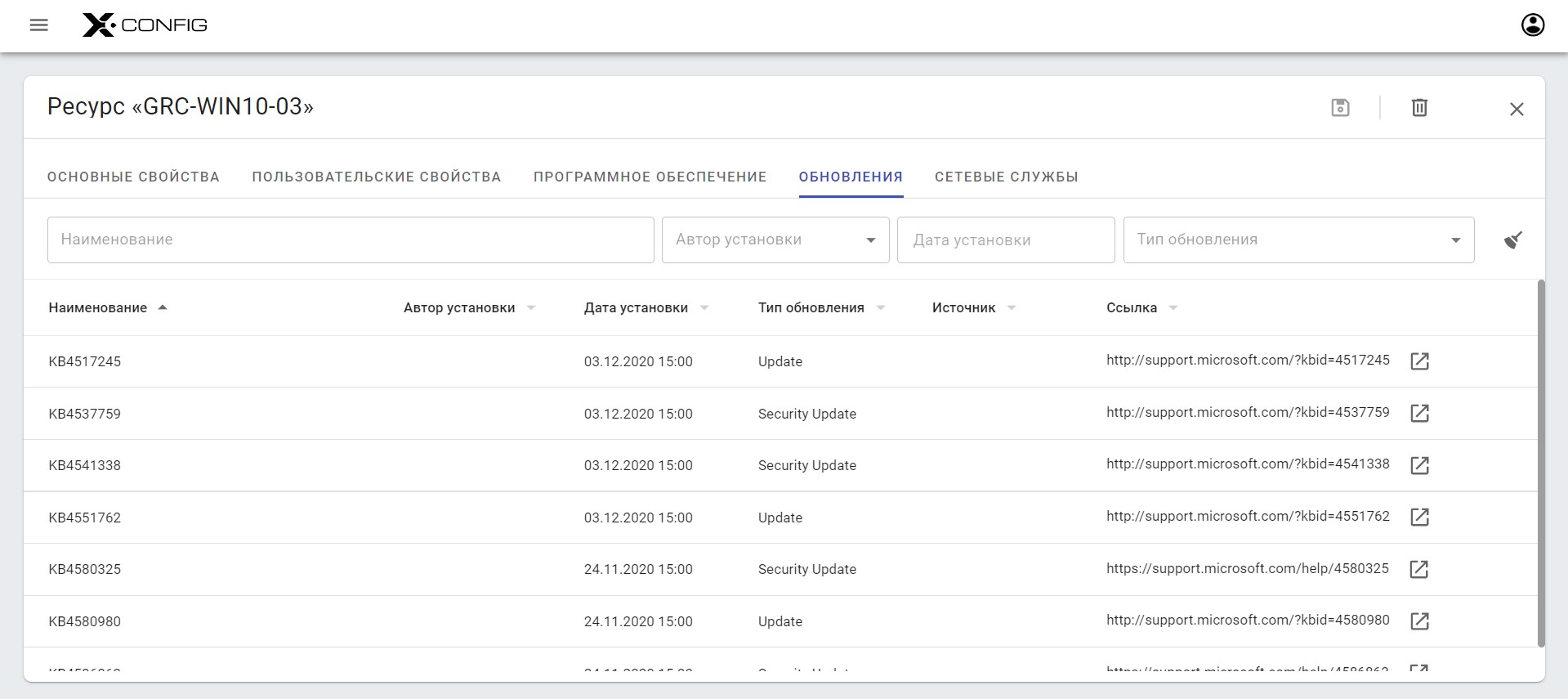Open the Сетевые службы tab

1006,177
